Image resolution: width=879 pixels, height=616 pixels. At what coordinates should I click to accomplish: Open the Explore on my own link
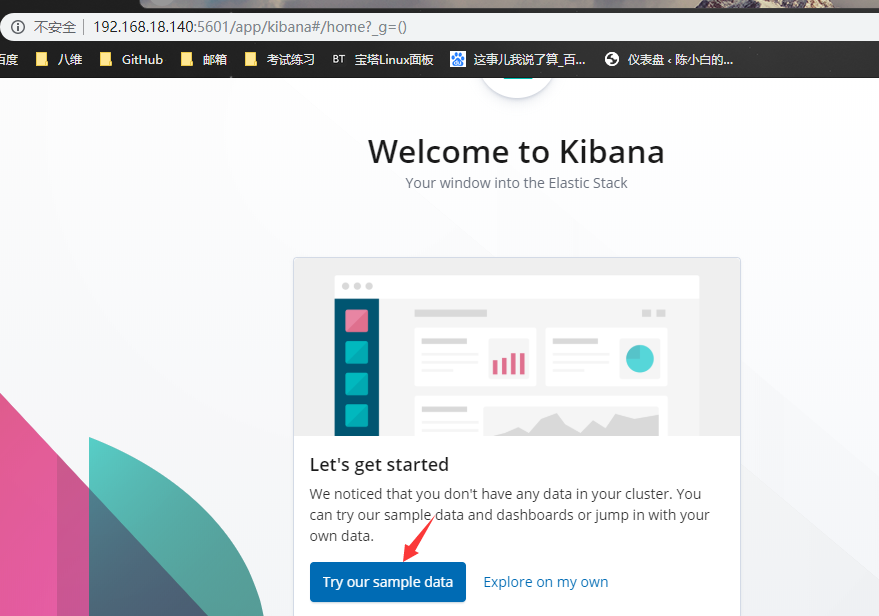pyautogui.click(x=545, y=582)
